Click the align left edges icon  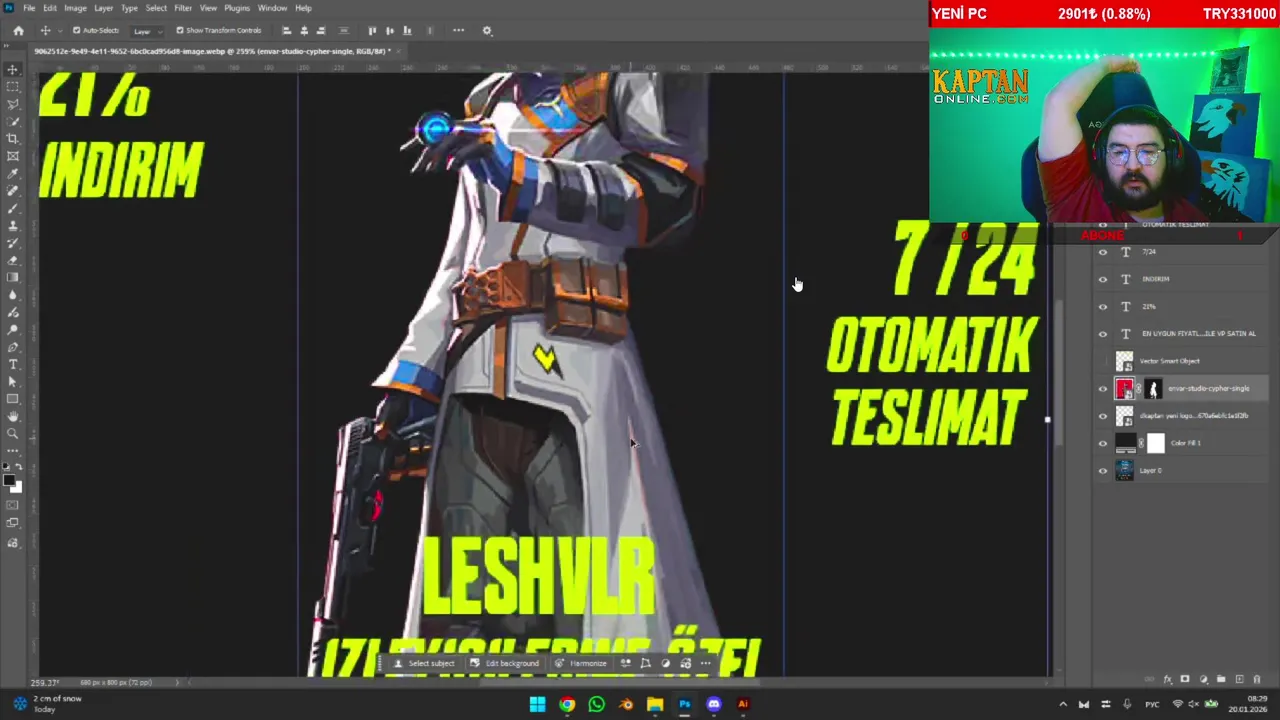287,30
